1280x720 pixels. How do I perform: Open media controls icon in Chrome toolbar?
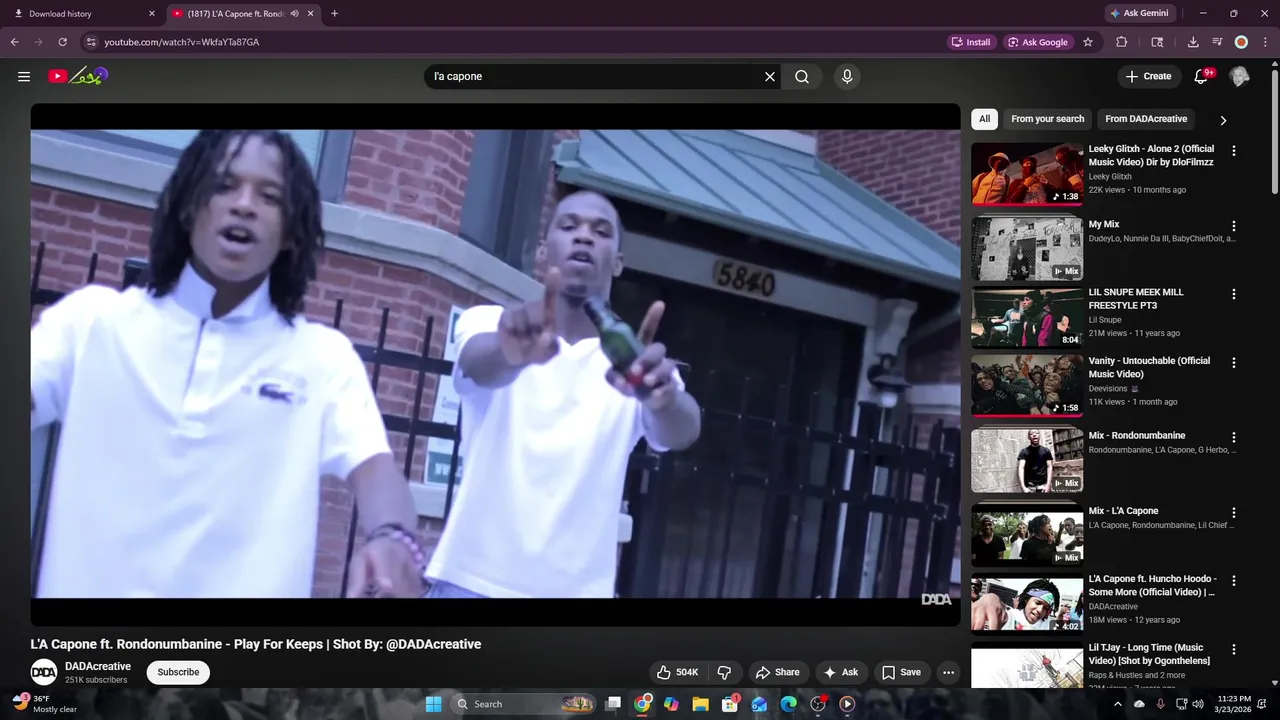pos(1217,42)
